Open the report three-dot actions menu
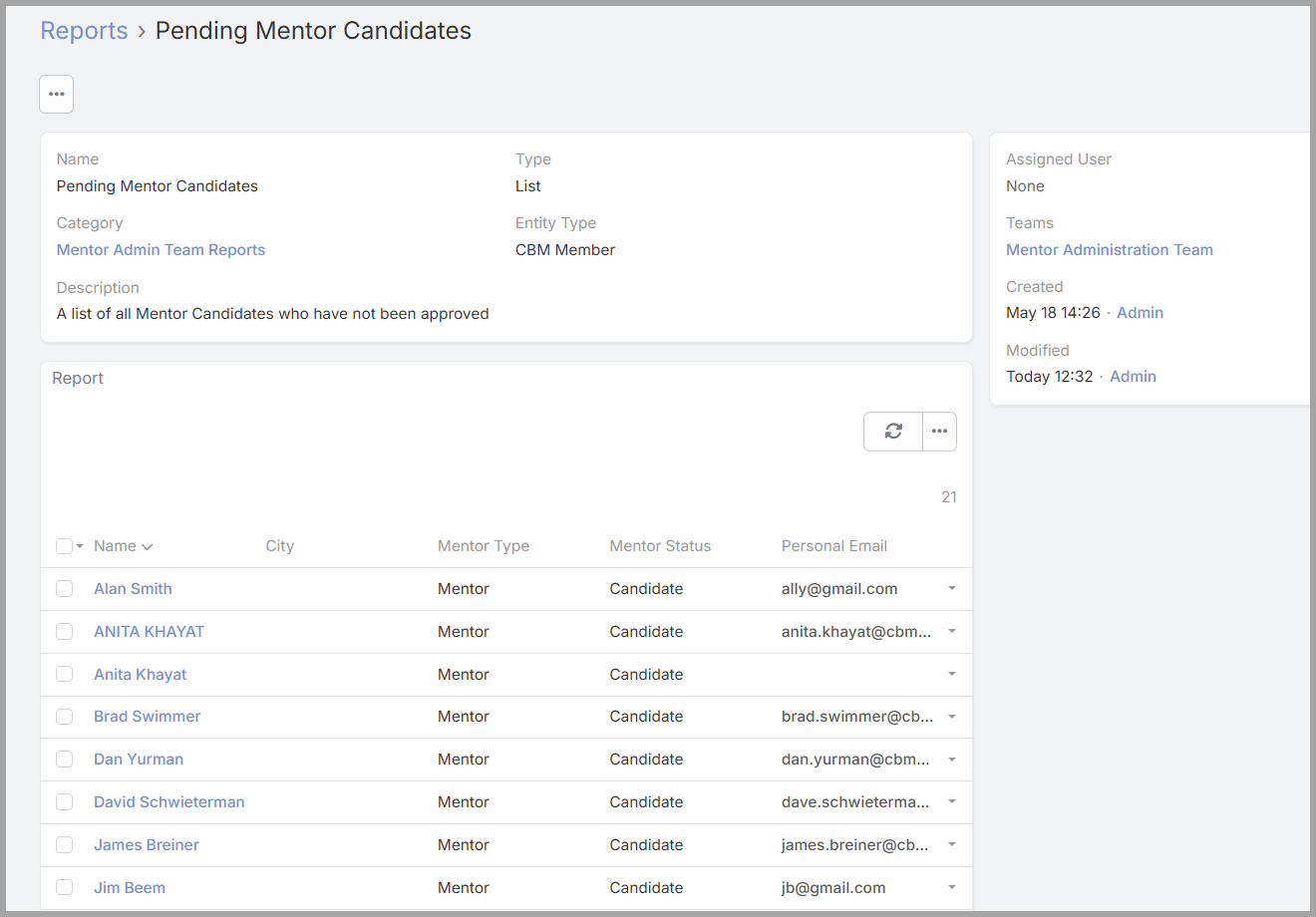Image resolution: width=1316 pixels, height=917 pixels. pyautogui.click(x=939, y=432)
